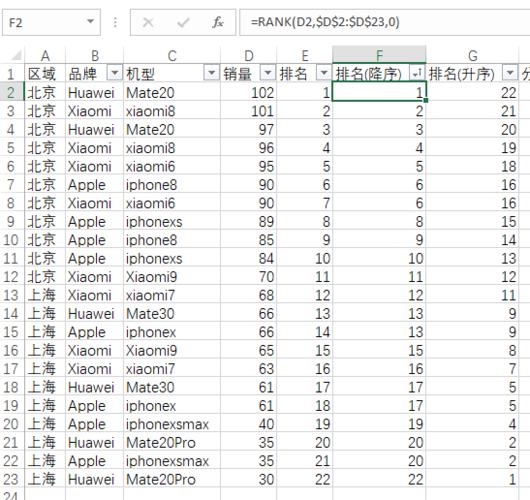This screenshot has height=500, width=530.
Task: Select column D header
Action: point(248,55)
